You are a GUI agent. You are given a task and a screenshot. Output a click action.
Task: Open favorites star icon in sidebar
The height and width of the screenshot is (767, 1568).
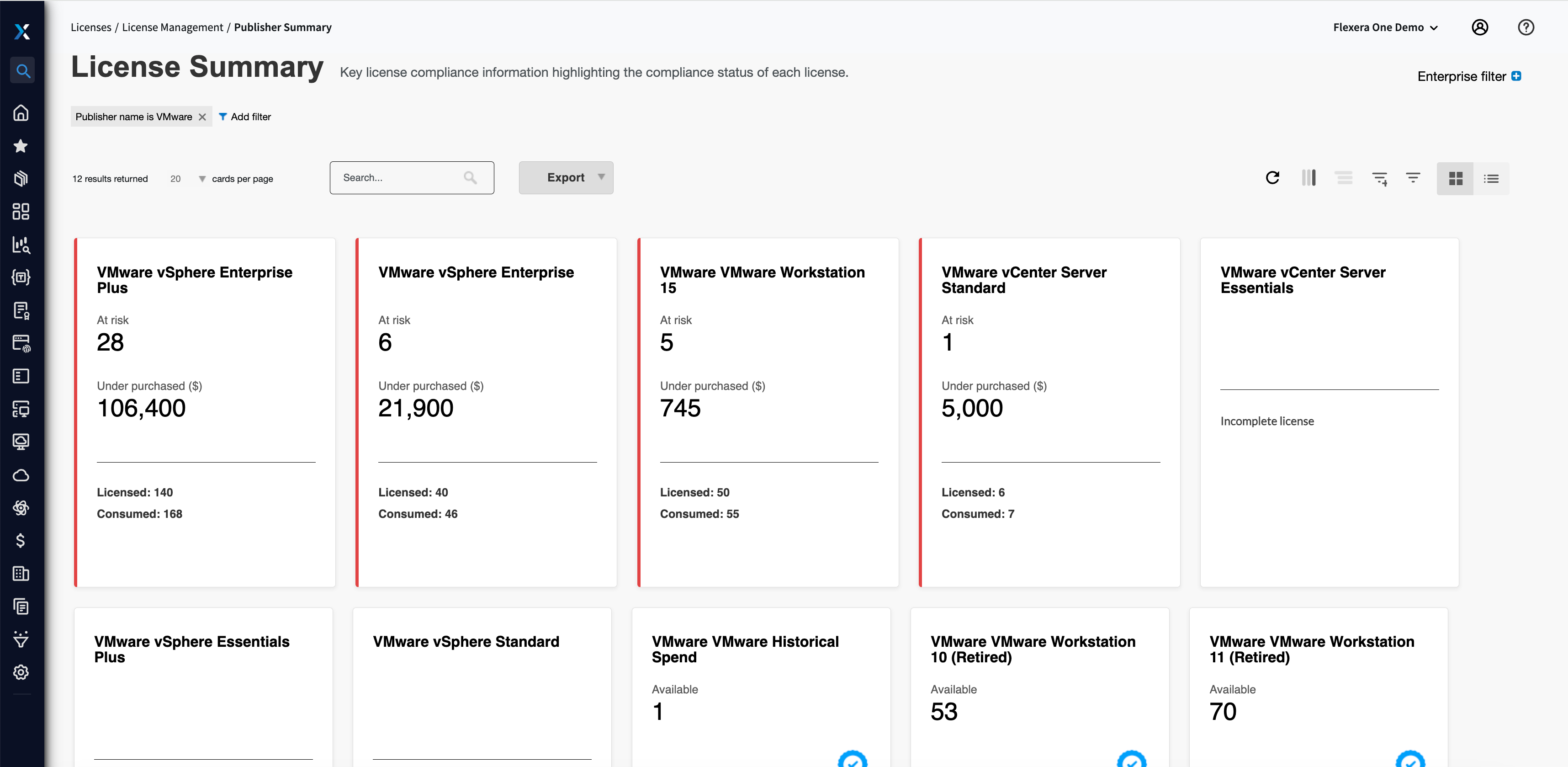[21, 146]
